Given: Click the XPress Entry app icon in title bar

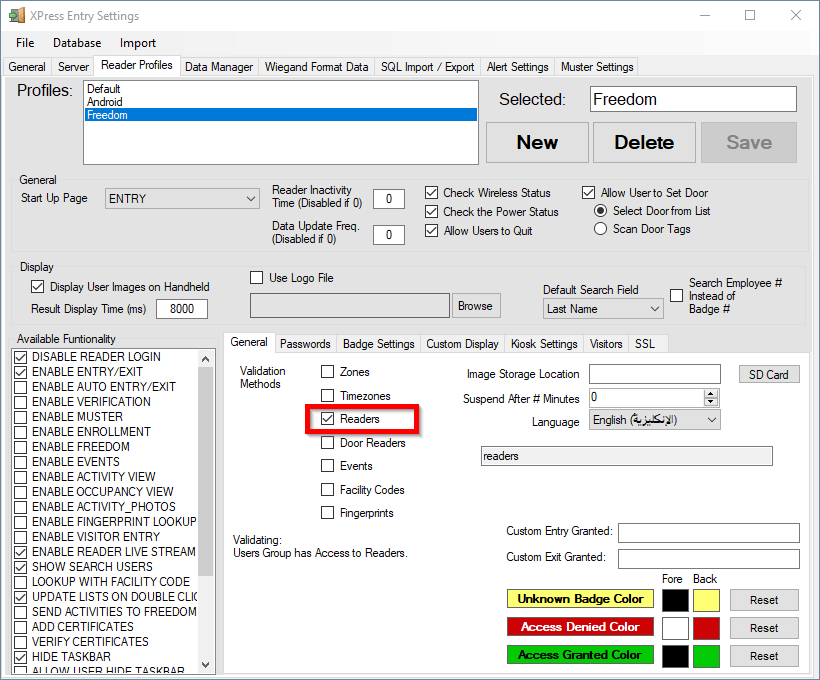Looking at the screenshot, I should pyautogui.click(x=17, y=16).
